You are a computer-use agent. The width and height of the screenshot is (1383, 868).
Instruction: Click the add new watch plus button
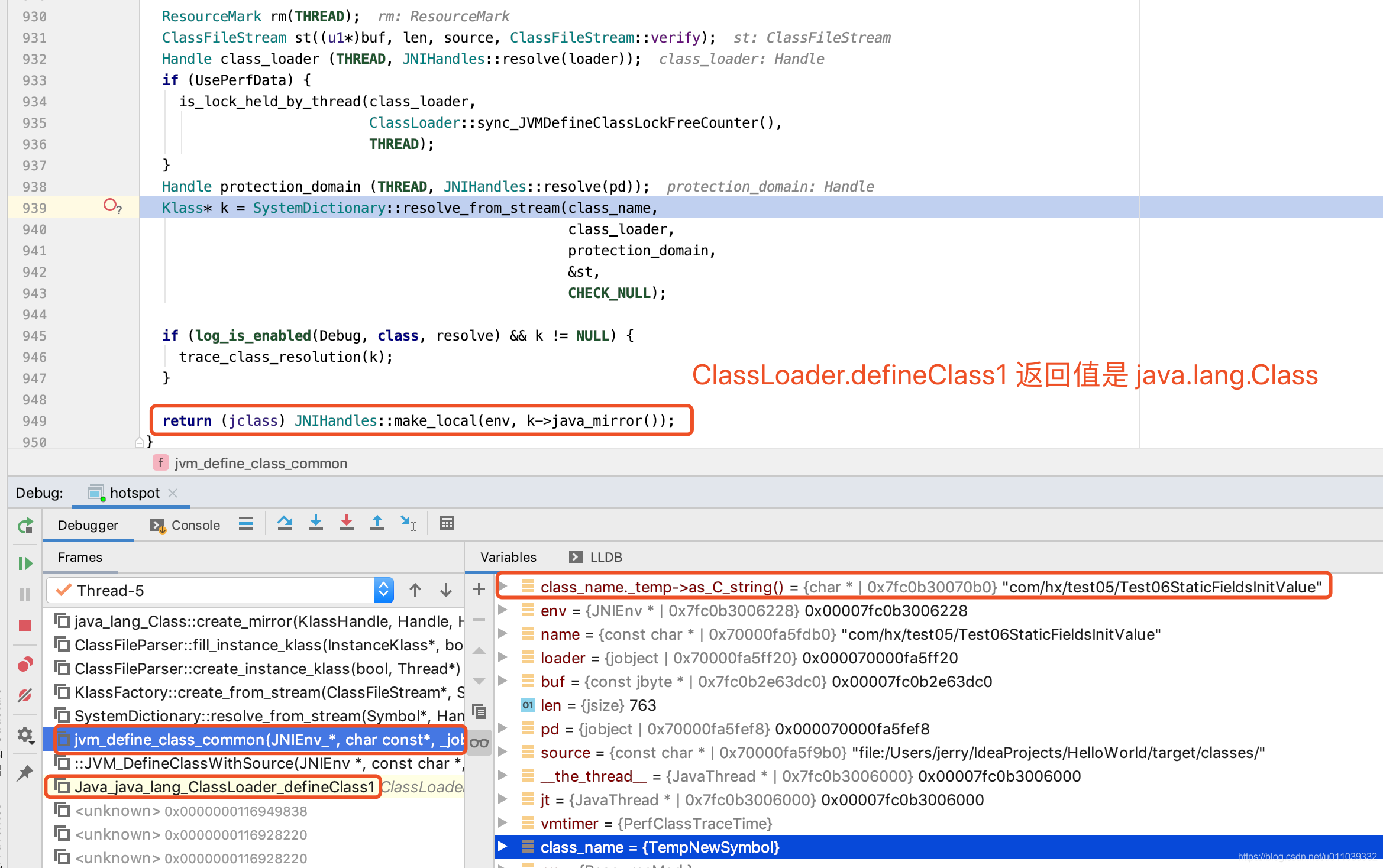[479, 589]
